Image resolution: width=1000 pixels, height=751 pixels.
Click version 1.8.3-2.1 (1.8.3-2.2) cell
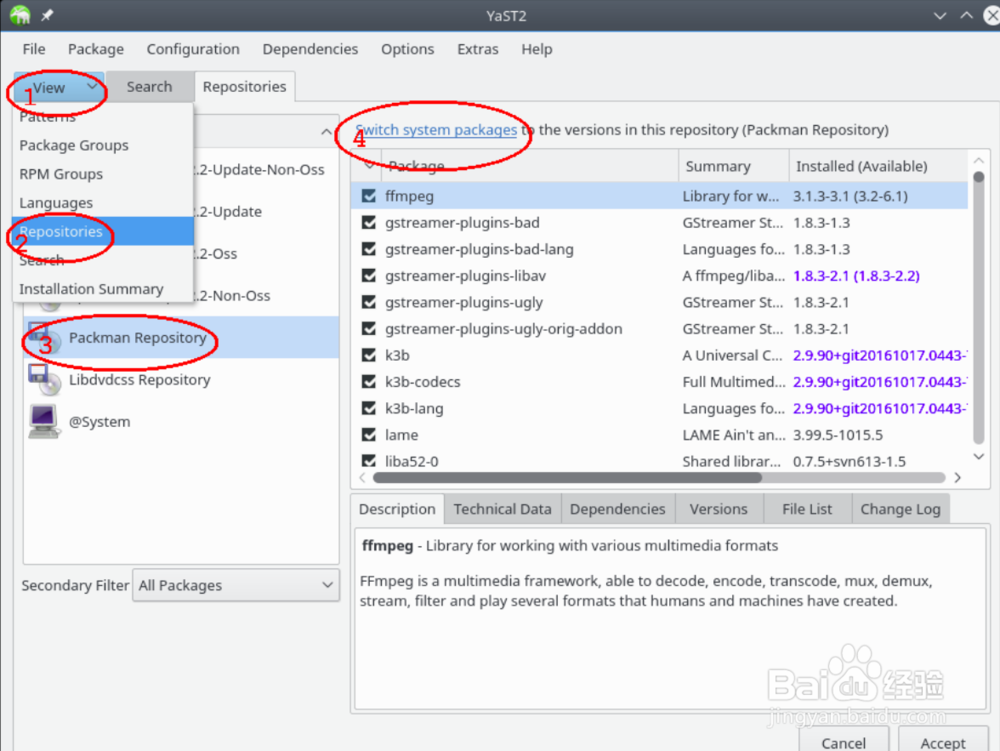(x=856, y=275)
